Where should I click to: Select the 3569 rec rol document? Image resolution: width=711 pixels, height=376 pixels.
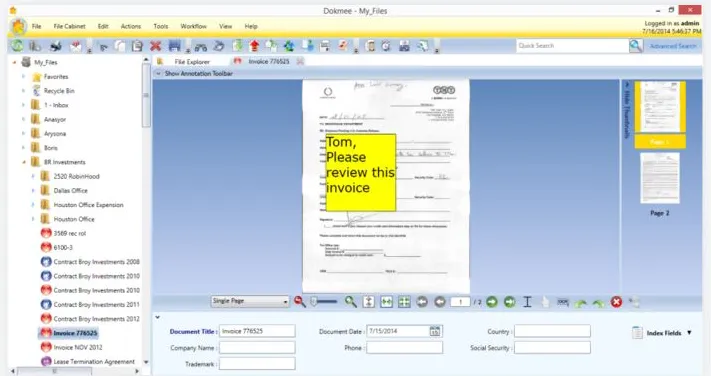[x=69, y=233]
